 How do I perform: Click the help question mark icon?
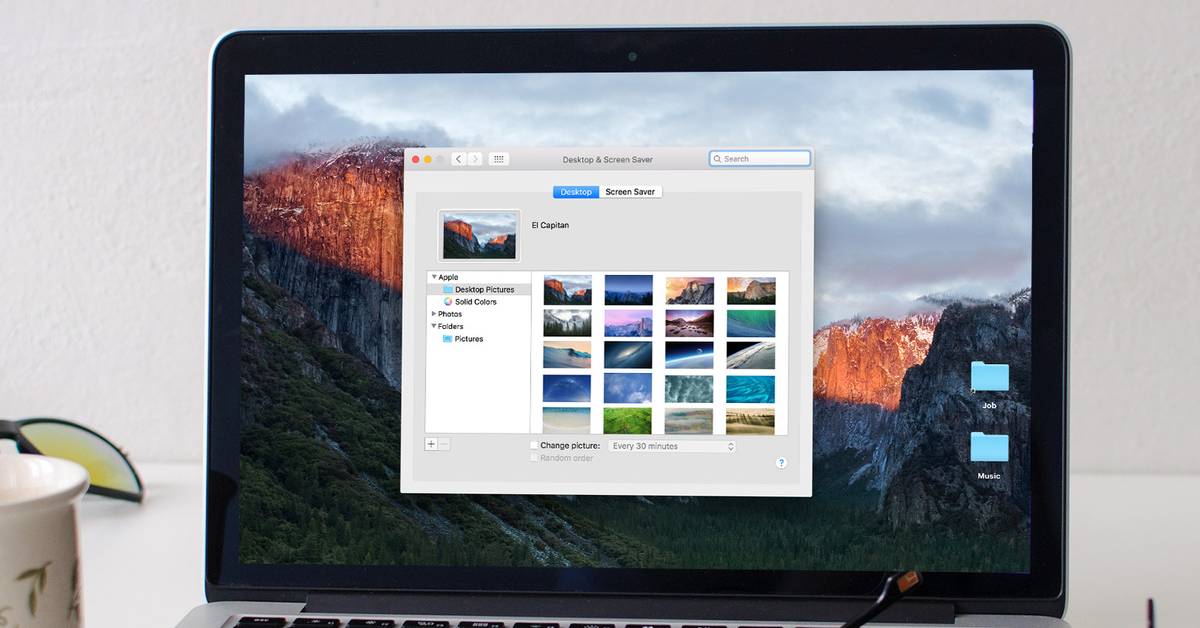click(781, 463)
